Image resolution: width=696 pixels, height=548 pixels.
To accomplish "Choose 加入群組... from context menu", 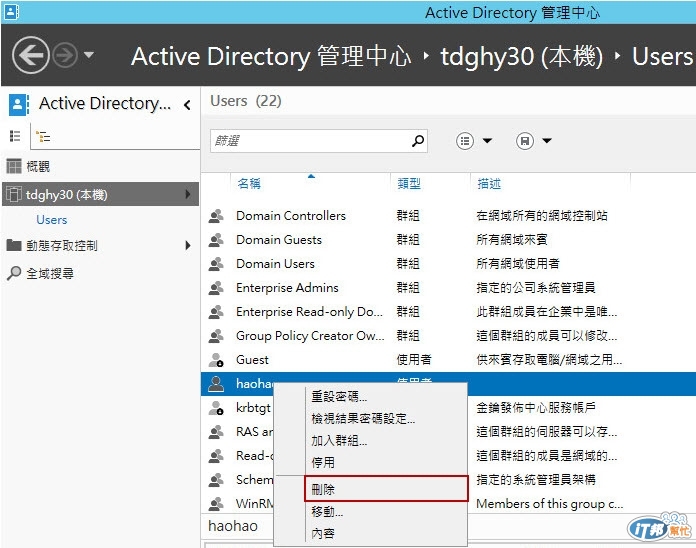I will tap(371, 441).
